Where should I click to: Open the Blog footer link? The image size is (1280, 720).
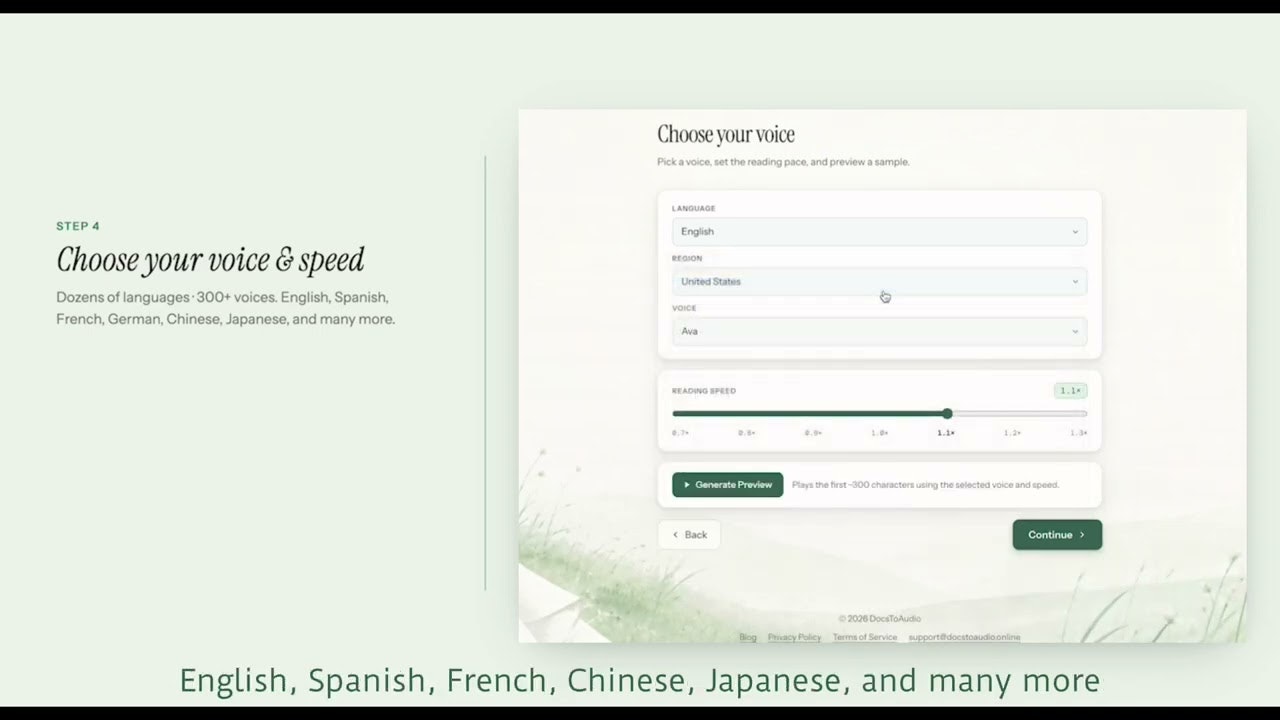(748, 638)
